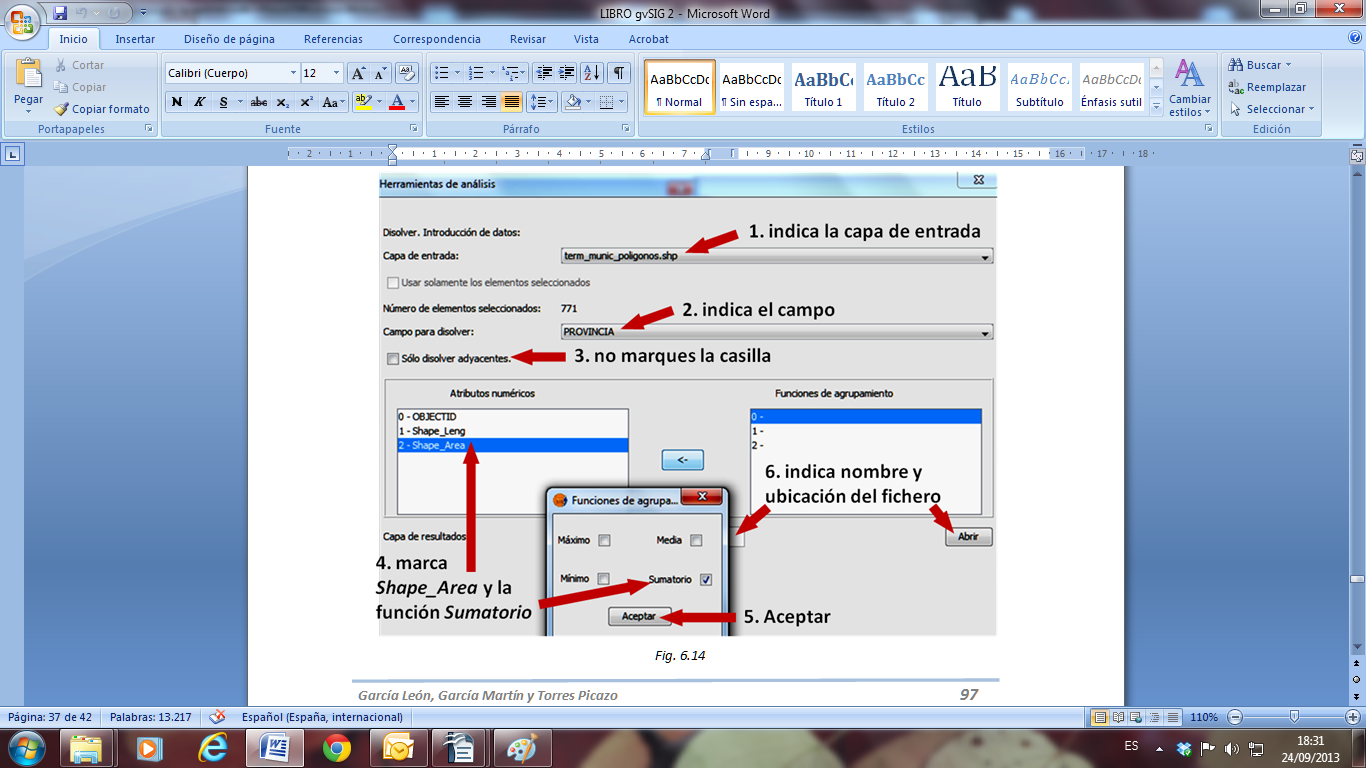
Task: Align text to the left
Action: [441, 102]
